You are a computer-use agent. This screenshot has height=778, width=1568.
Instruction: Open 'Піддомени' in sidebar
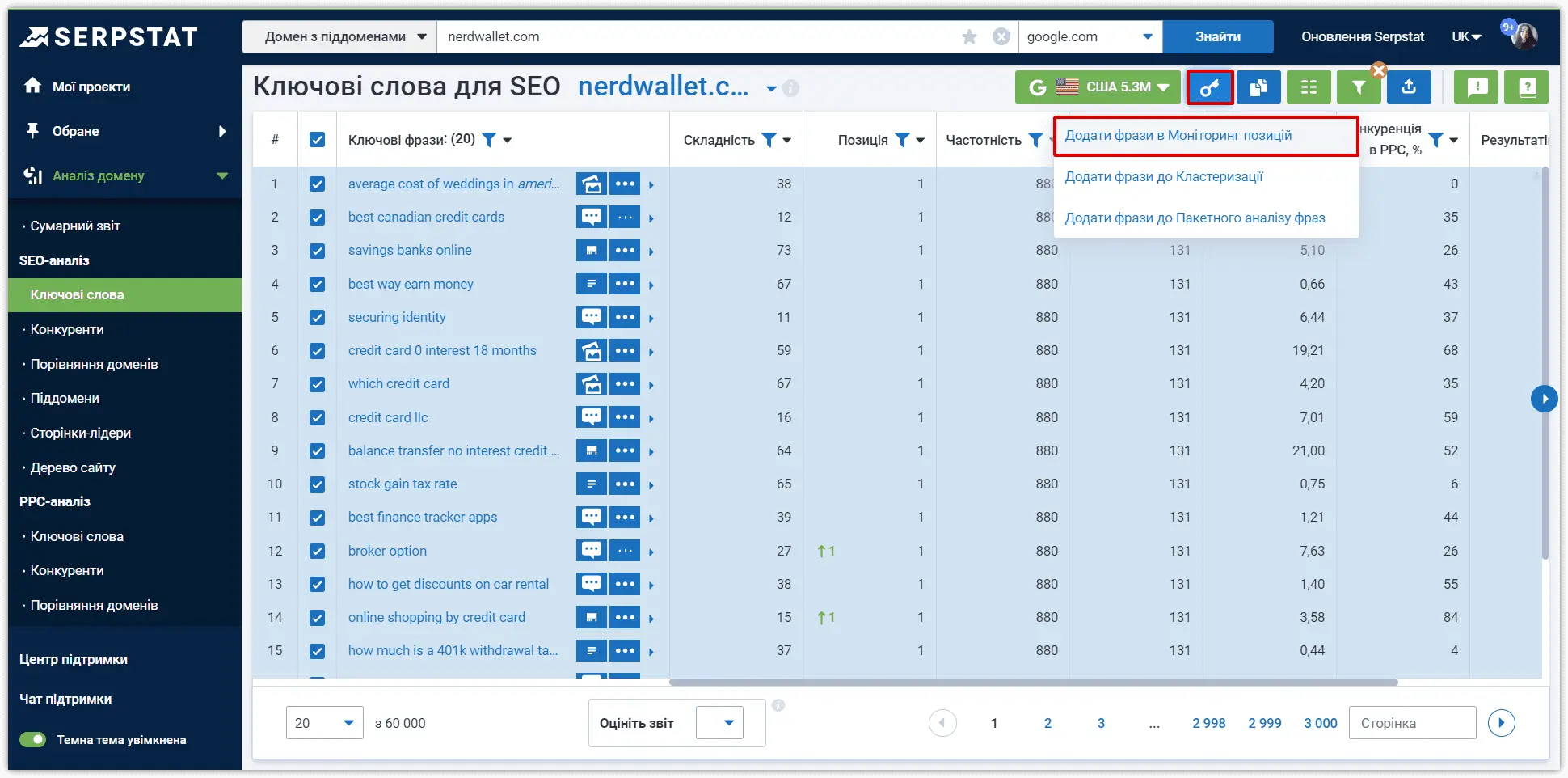tap(65, 398)
